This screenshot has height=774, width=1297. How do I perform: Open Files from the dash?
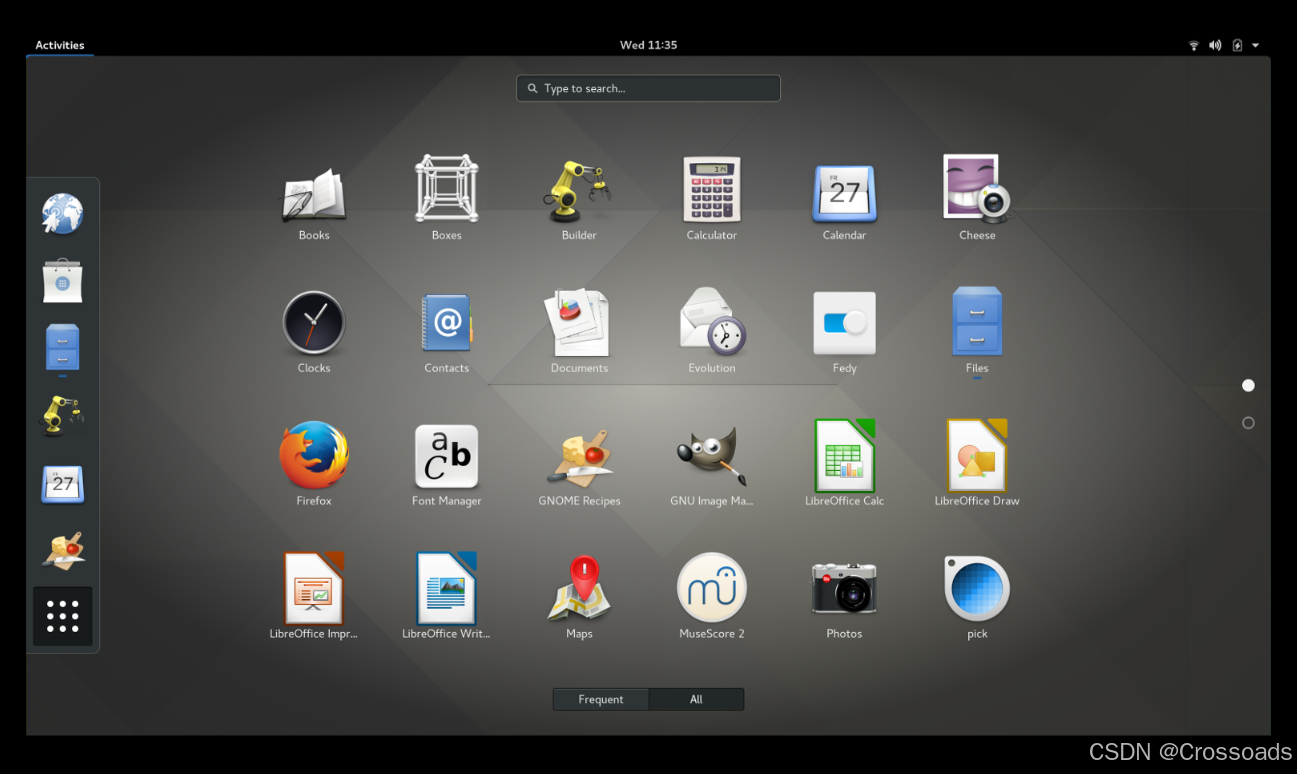click(x=62, y=347)
